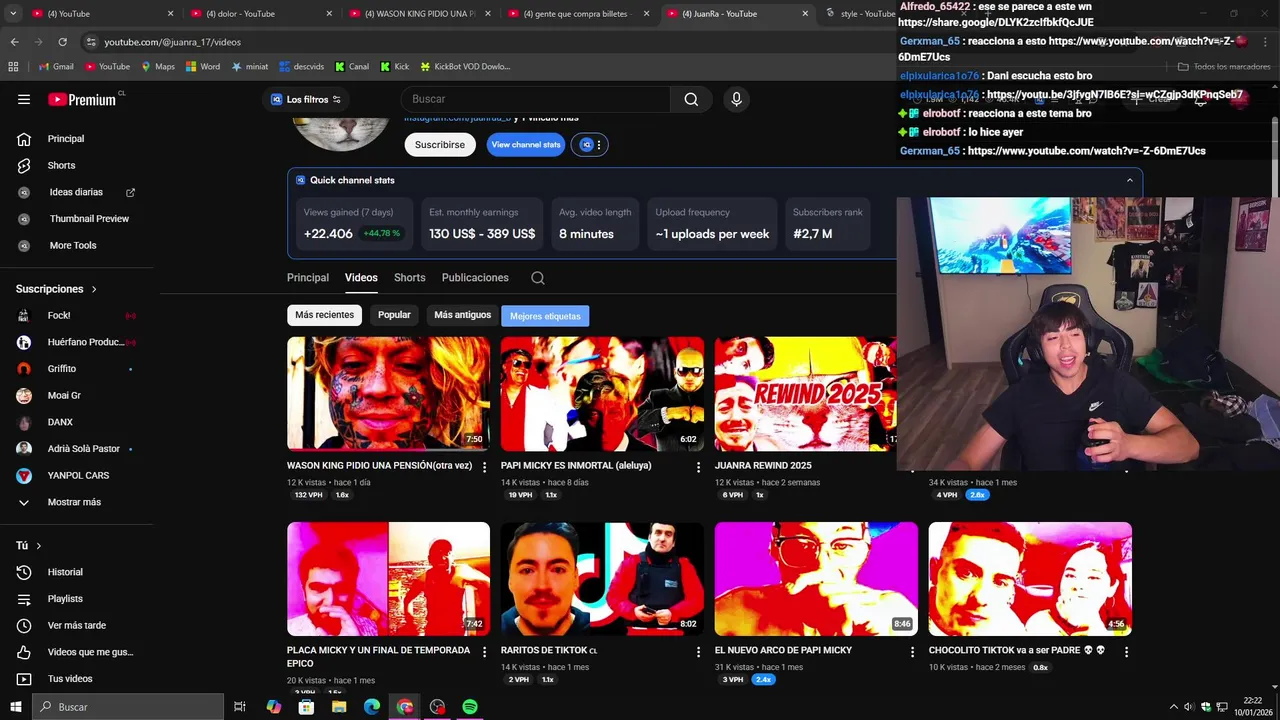Switch to the Shorts channel tab
Screen dimensions: 1280x720
tap(409, 278)
